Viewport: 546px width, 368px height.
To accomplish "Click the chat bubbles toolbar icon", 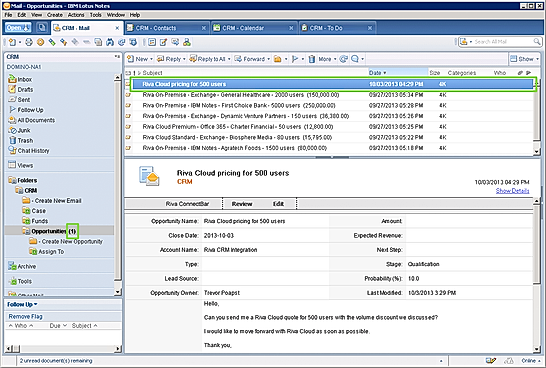I will click(x=175, y=42).
